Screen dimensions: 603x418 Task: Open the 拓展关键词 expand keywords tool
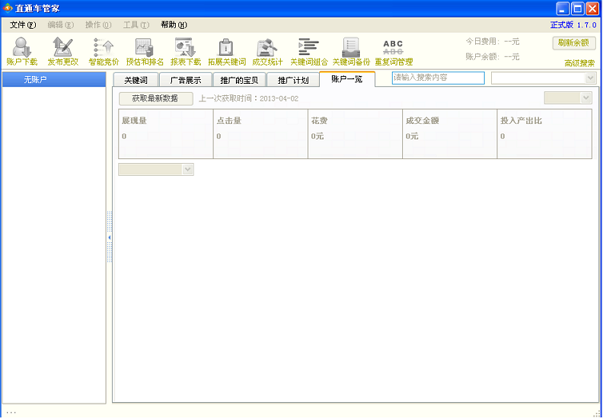tap(227, 51)
